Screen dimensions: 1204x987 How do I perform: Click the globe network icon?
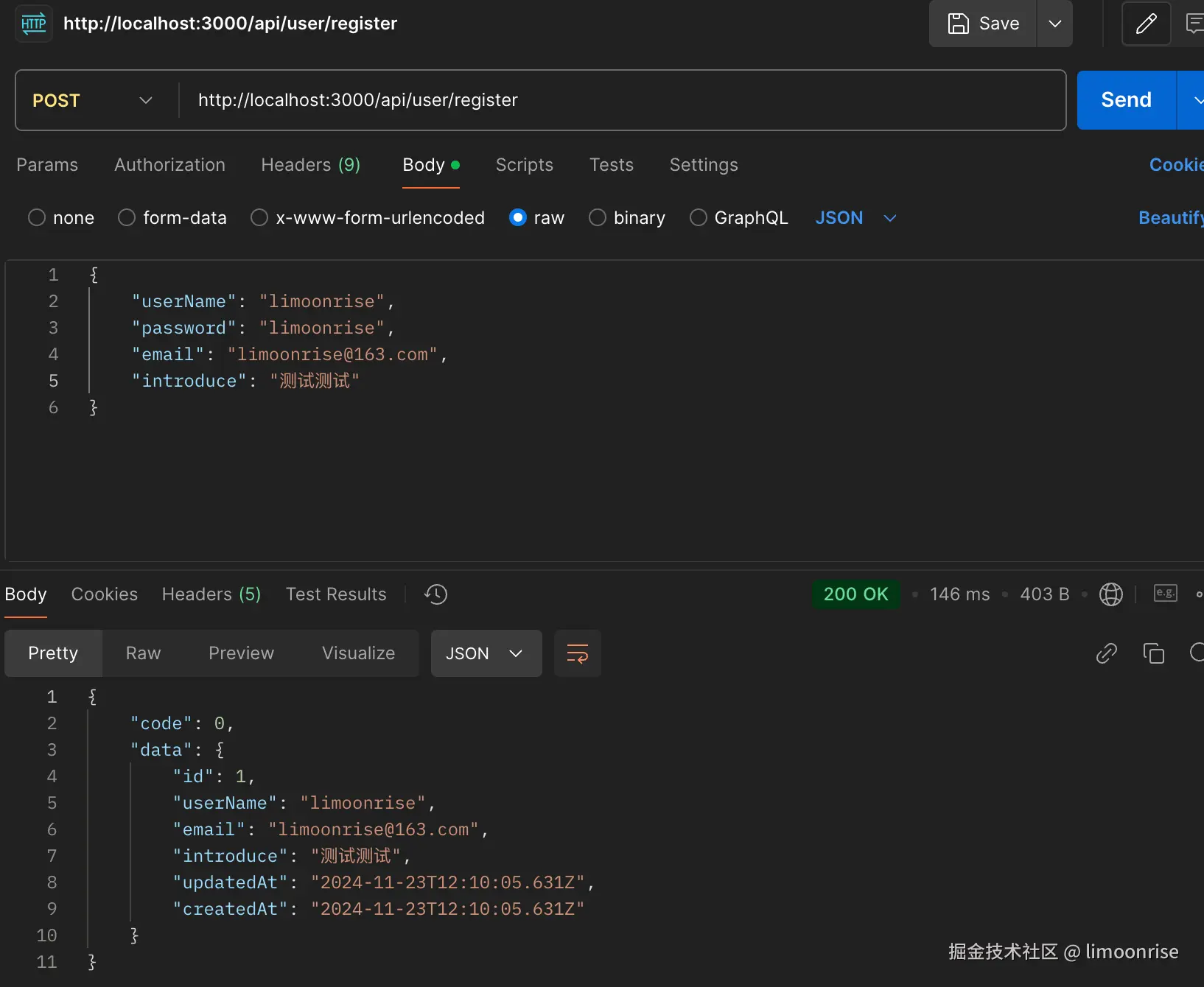click(x=1110, y=594)
